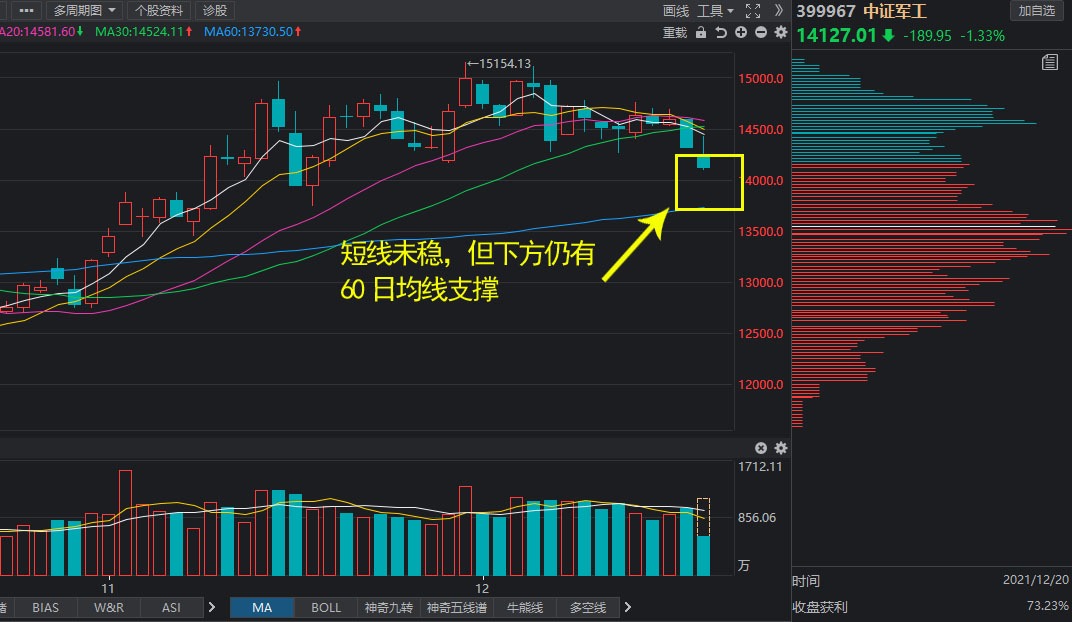The height and width of the screenshot is (622, 1072).
Task: Click month 12 on the time axis
Action: [482, 588]
